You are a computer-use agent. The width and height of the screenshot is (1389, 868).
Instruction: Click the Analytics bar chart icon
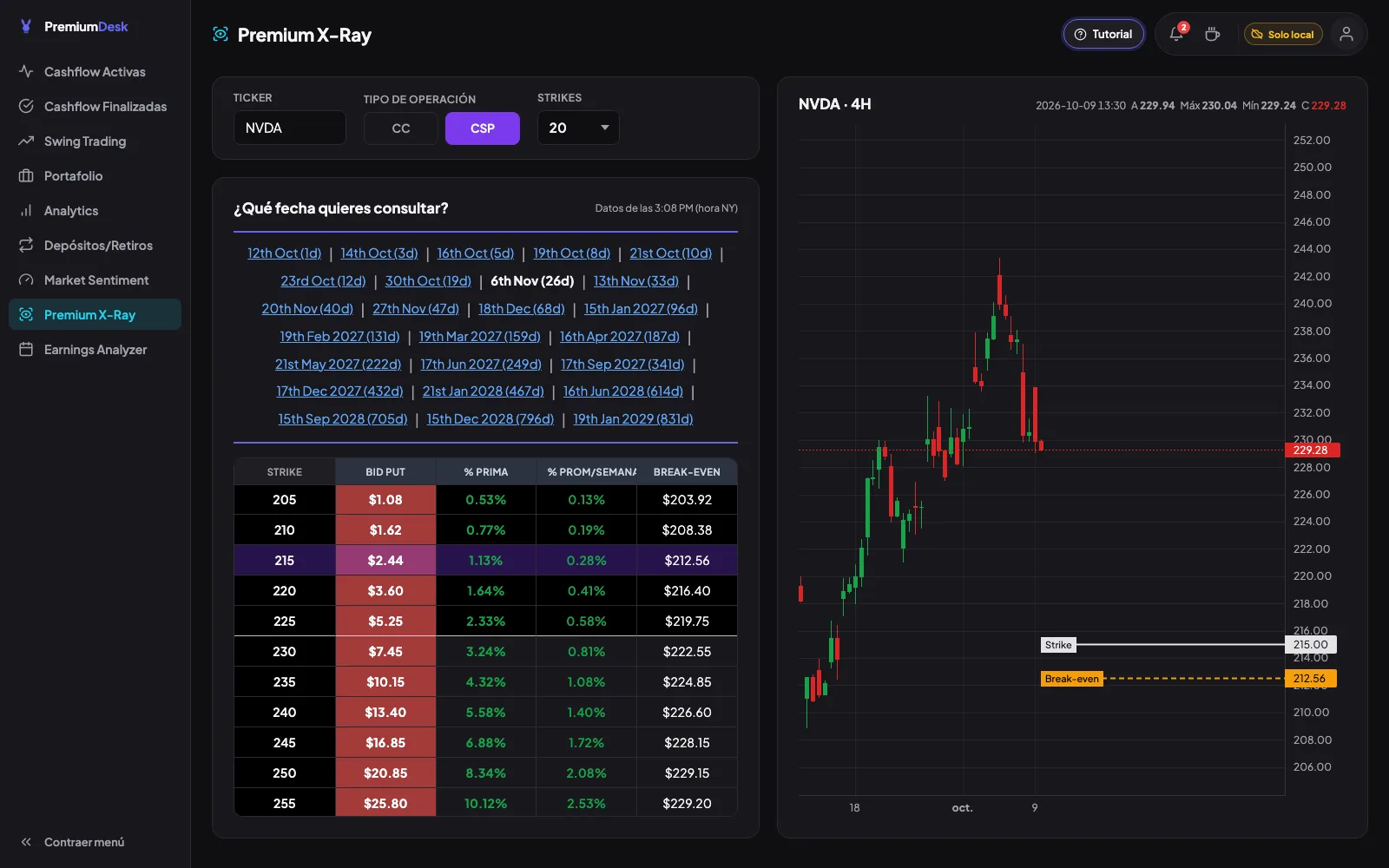coord(26,210)
